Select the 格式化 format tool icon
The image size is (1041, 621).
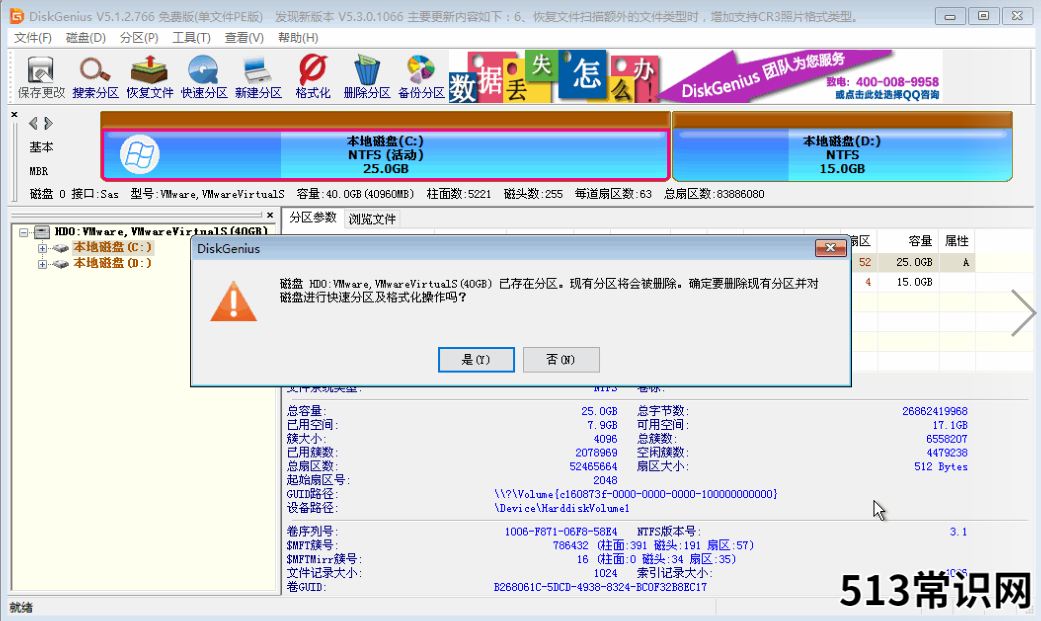tap(313, 78)
